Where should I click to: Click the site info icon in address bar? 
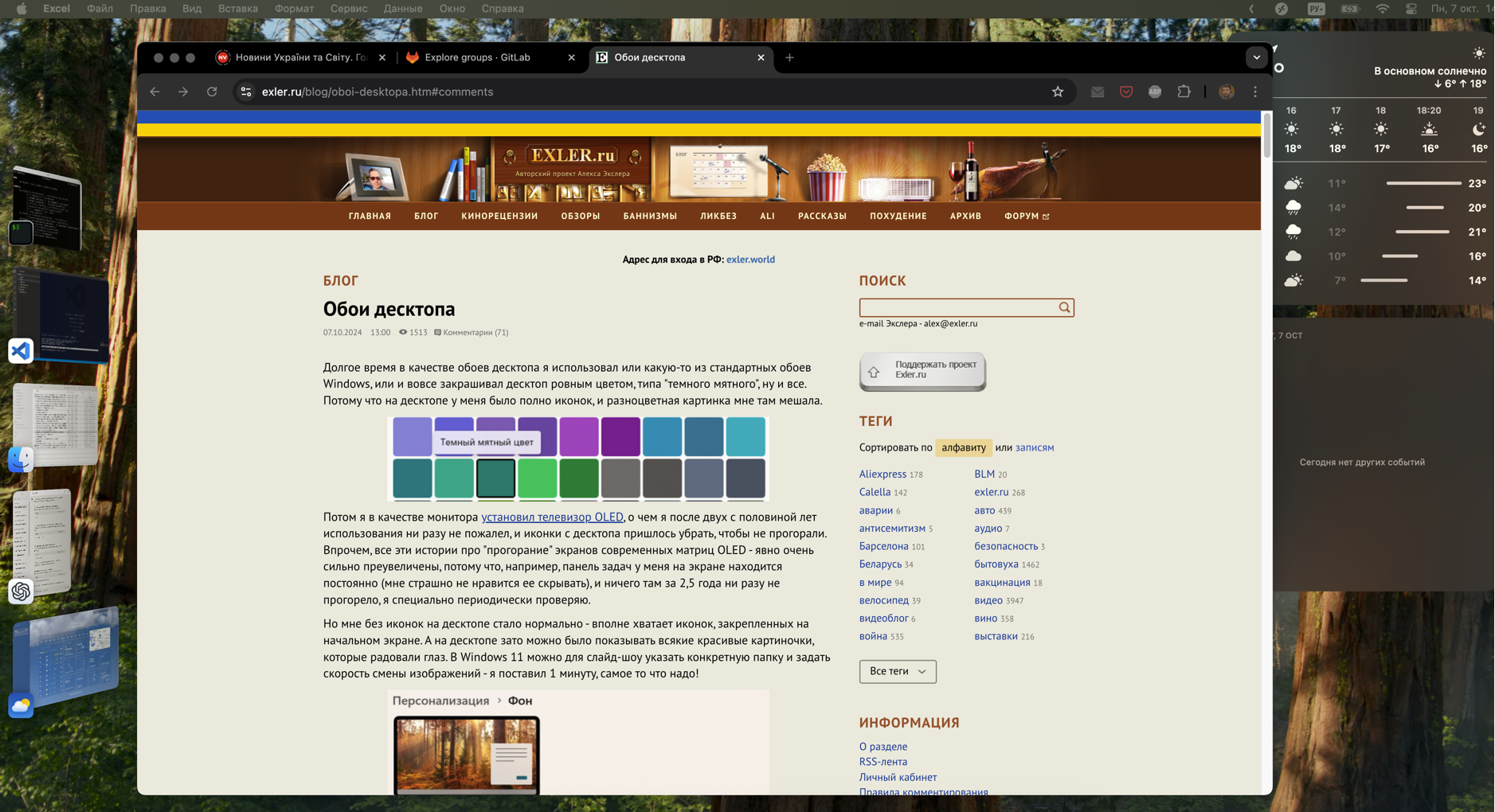click(246, 92)
